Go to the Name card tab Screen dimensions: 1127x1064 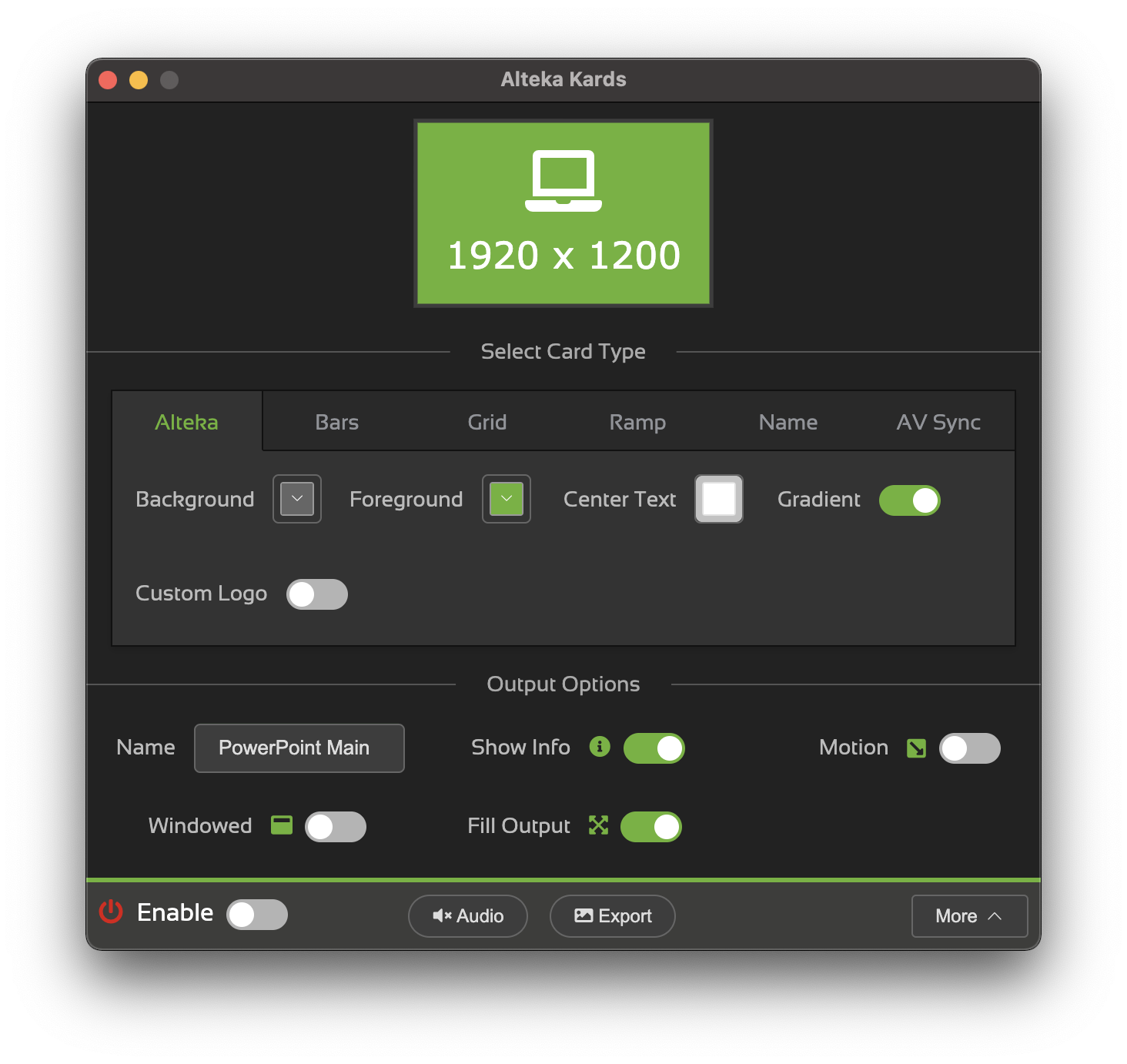[788, 422]
